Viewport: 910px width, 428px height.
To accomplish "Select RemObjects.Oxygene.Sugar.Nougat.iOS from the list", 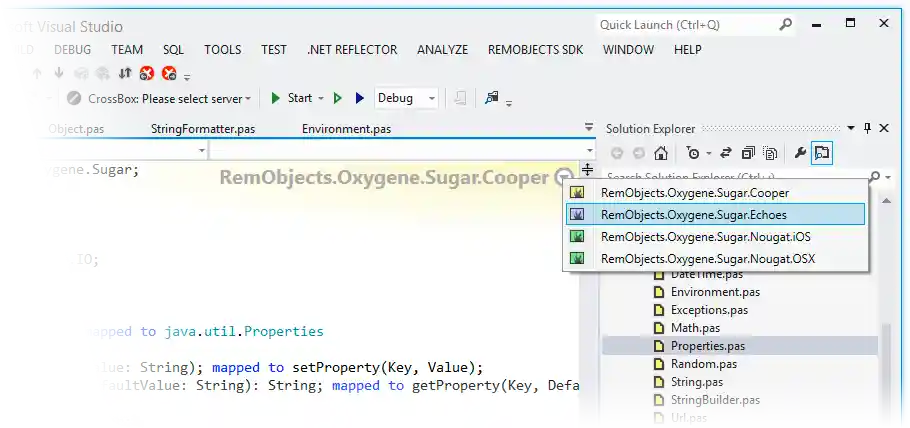I will point(705,237).
